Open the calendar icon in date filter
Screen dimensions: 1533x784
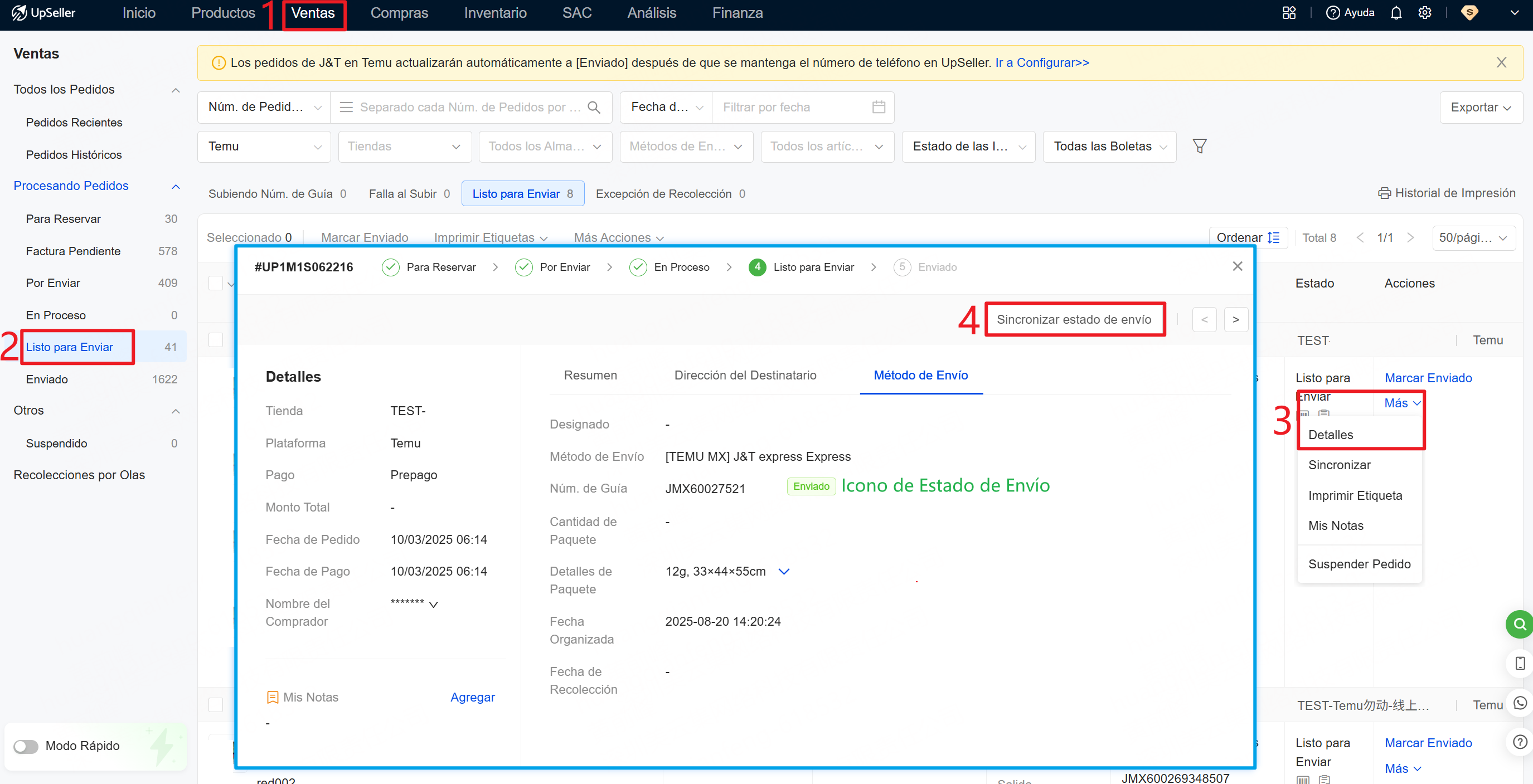(x=879, y=107)
